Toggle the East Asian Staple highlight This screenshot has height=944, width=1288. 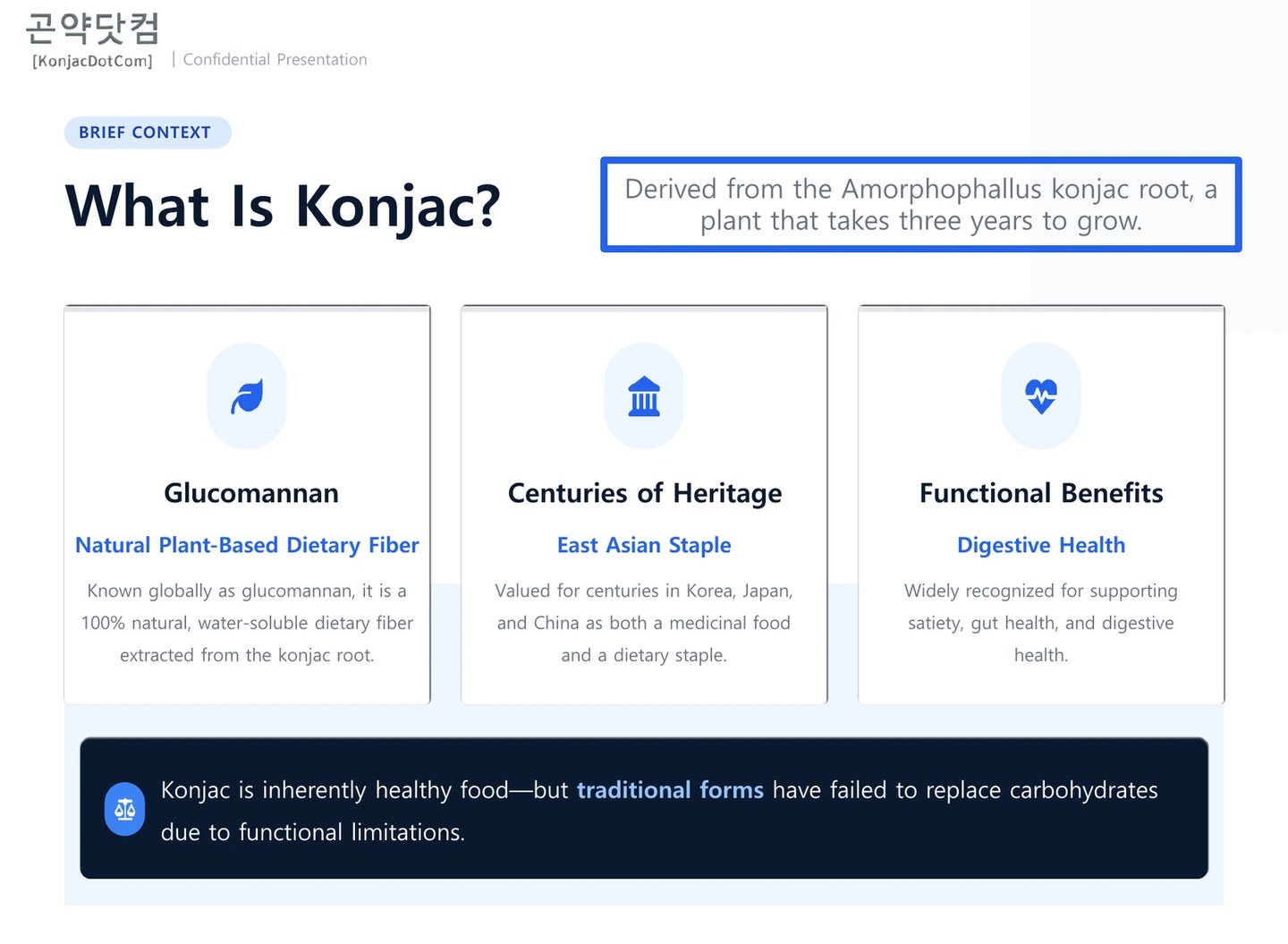(x=644, y=545)
